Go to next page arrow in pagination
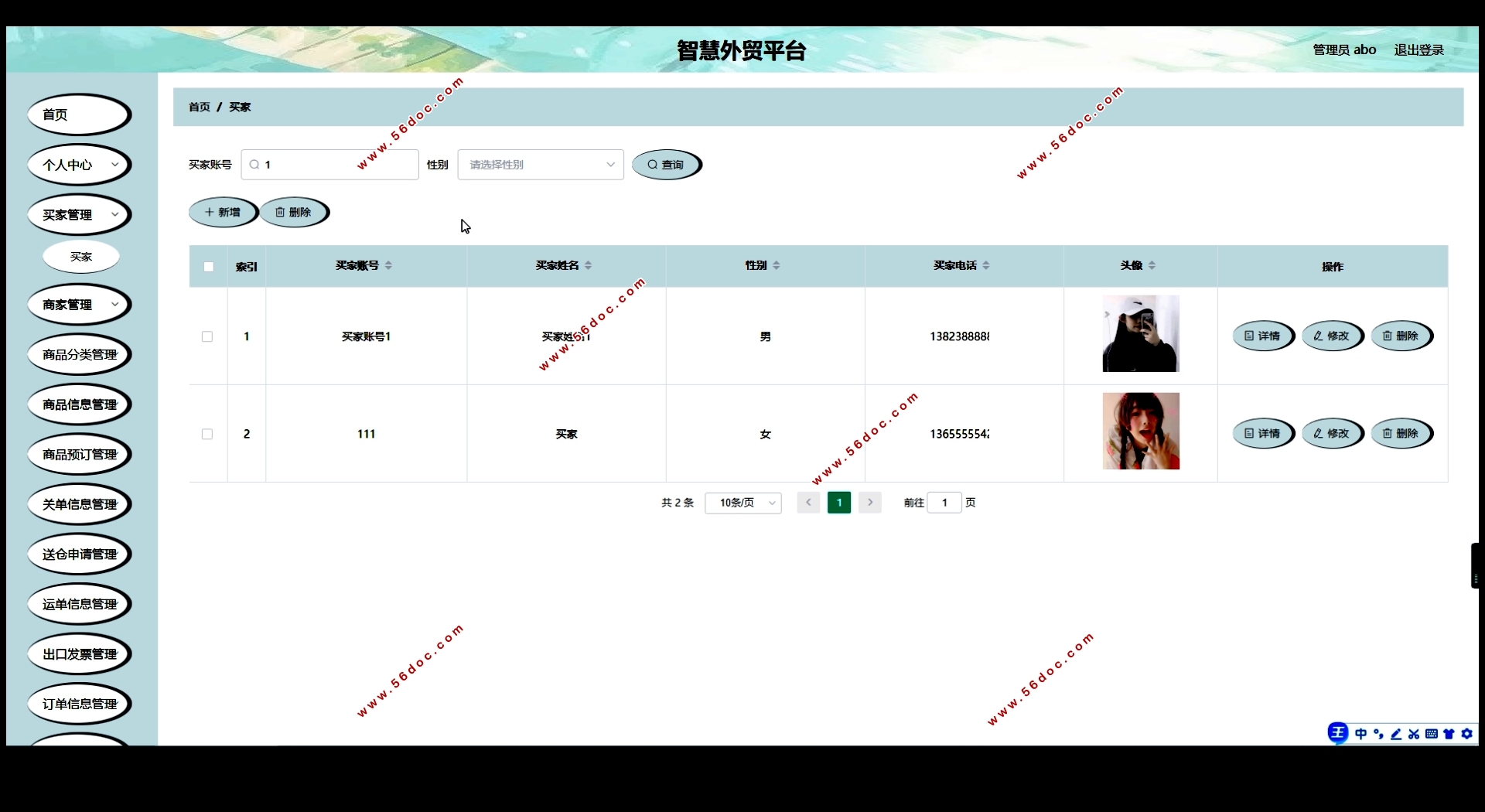1485x812 pixels. [x=870, y=503]
